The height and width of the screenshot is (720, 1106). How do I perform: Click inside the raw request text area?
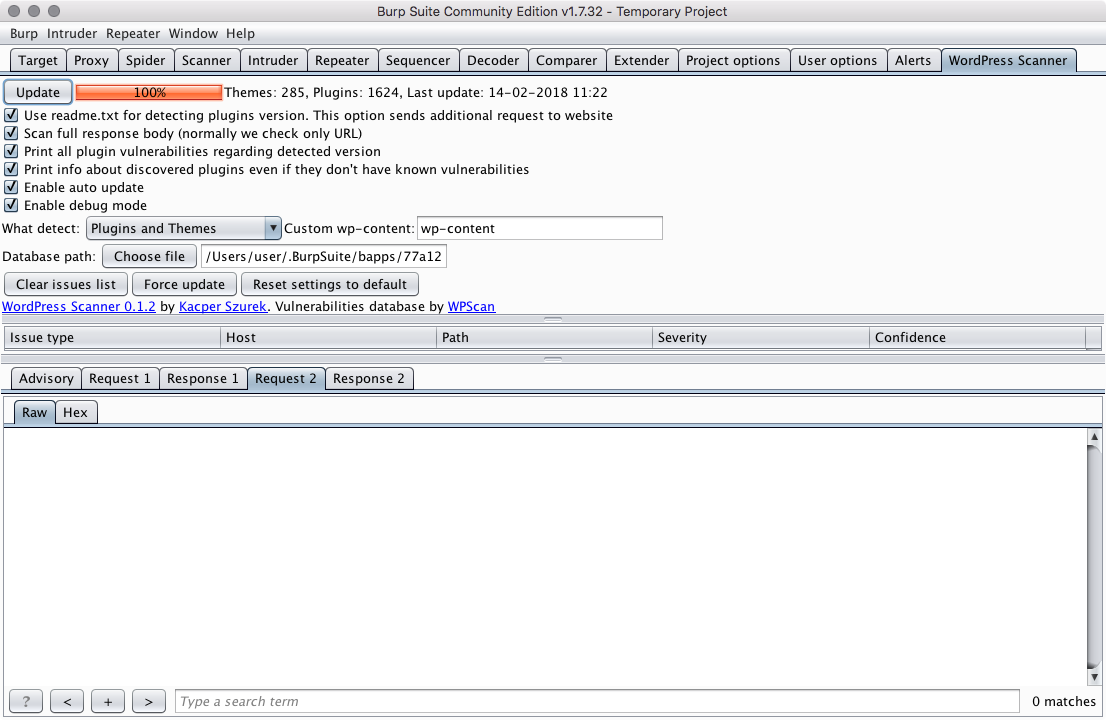pyautogui.click(x=545, y=556)
